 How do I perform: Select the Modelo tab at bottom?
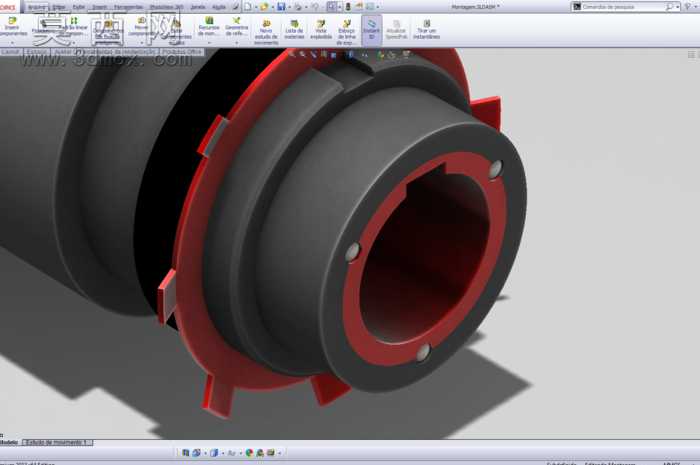click(x=9, y=443)
